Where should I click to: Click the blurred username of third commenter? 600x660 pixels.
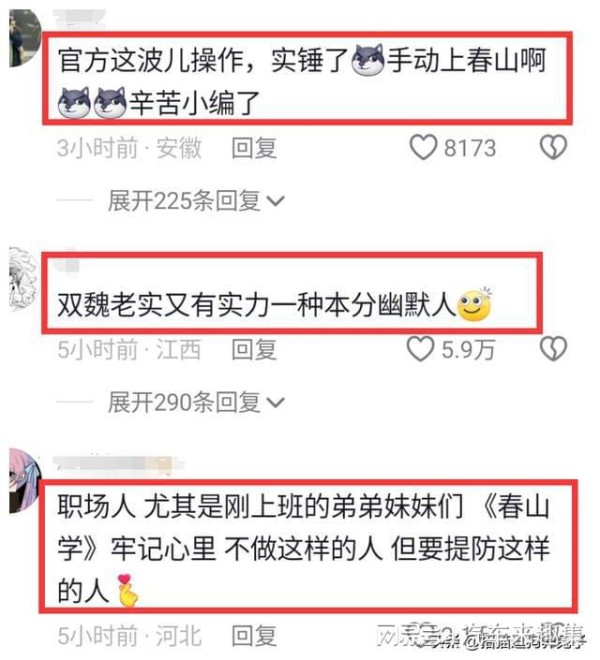click(119, 466)
